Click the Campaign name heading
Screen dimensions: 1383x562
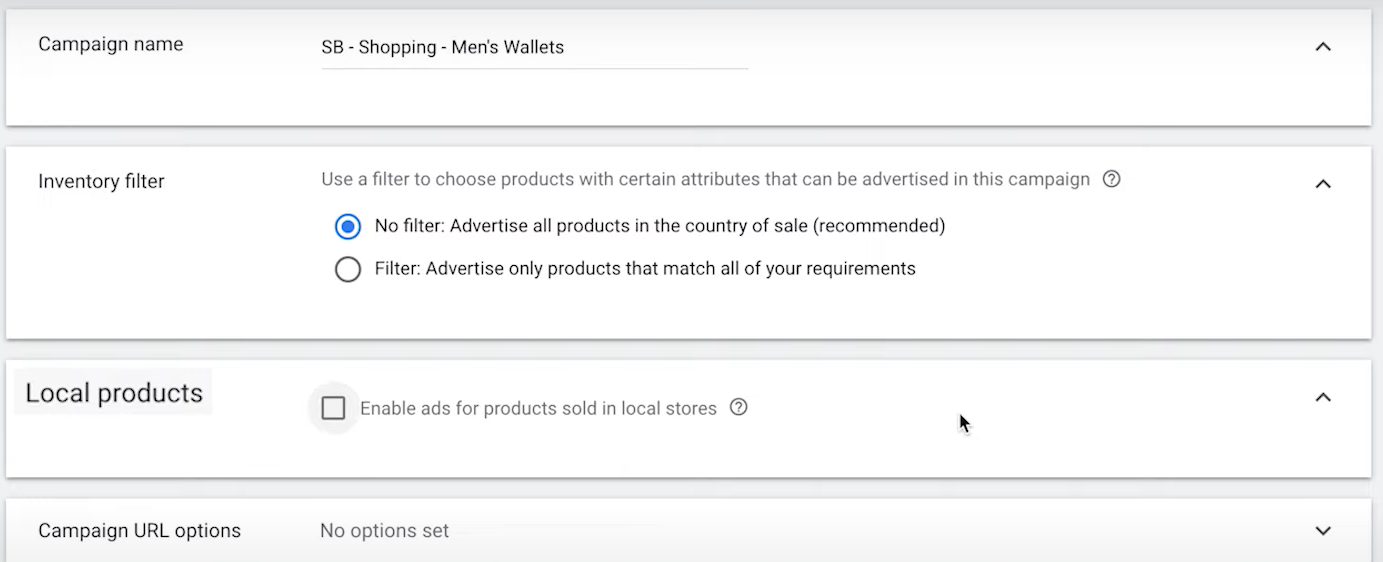pos(111,45)
